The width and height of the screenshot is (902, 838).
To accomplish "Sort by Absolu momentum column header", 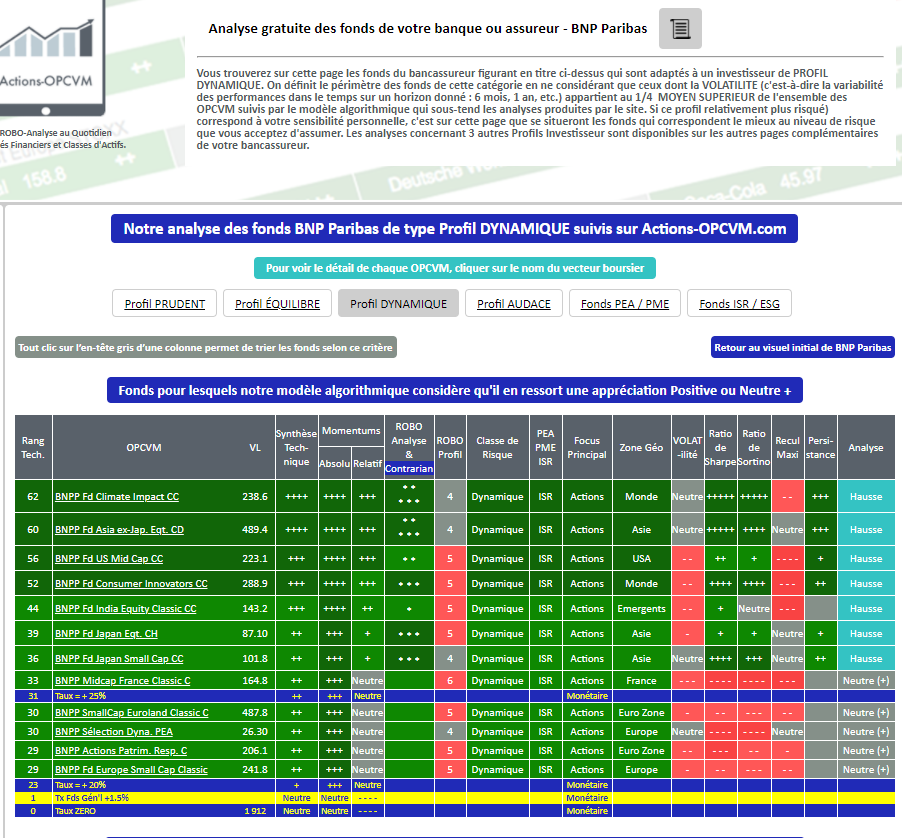I will click(x=334, y=464).
